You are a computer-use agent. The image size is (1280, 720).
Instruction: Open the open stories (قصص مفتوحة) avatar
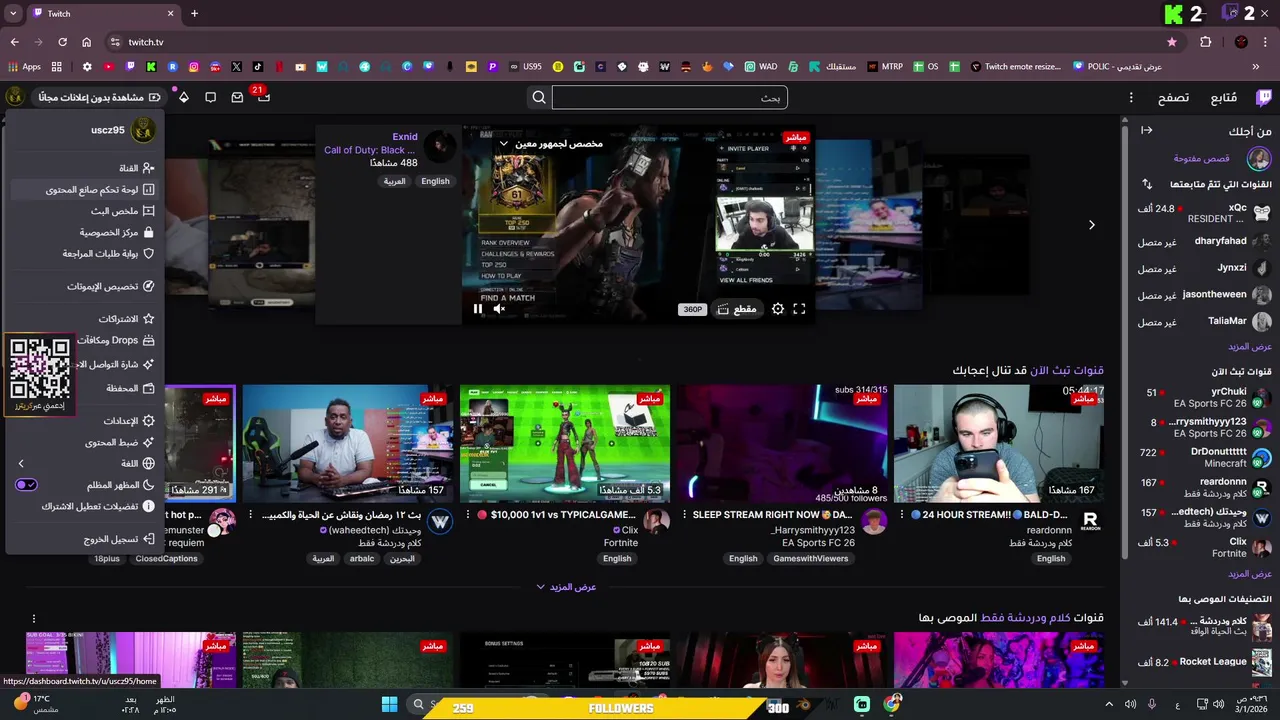click(1259, 158)
